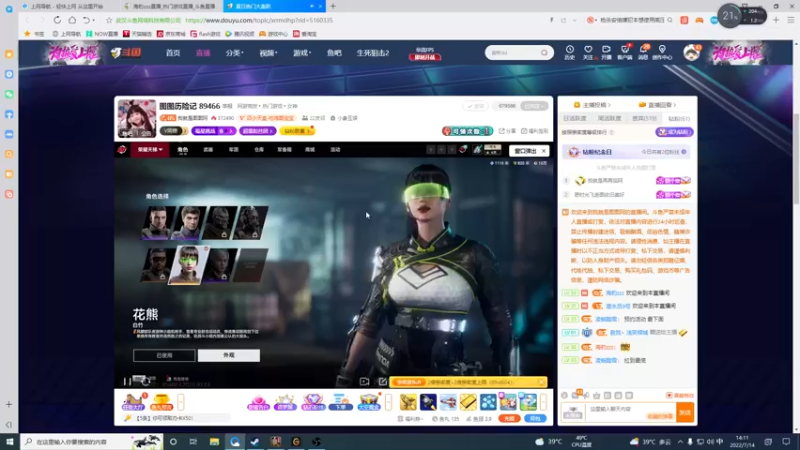This screenshot has height=450, width=800.
Task: Send the gold bar gift from gift bar
Action: point(468,402)
